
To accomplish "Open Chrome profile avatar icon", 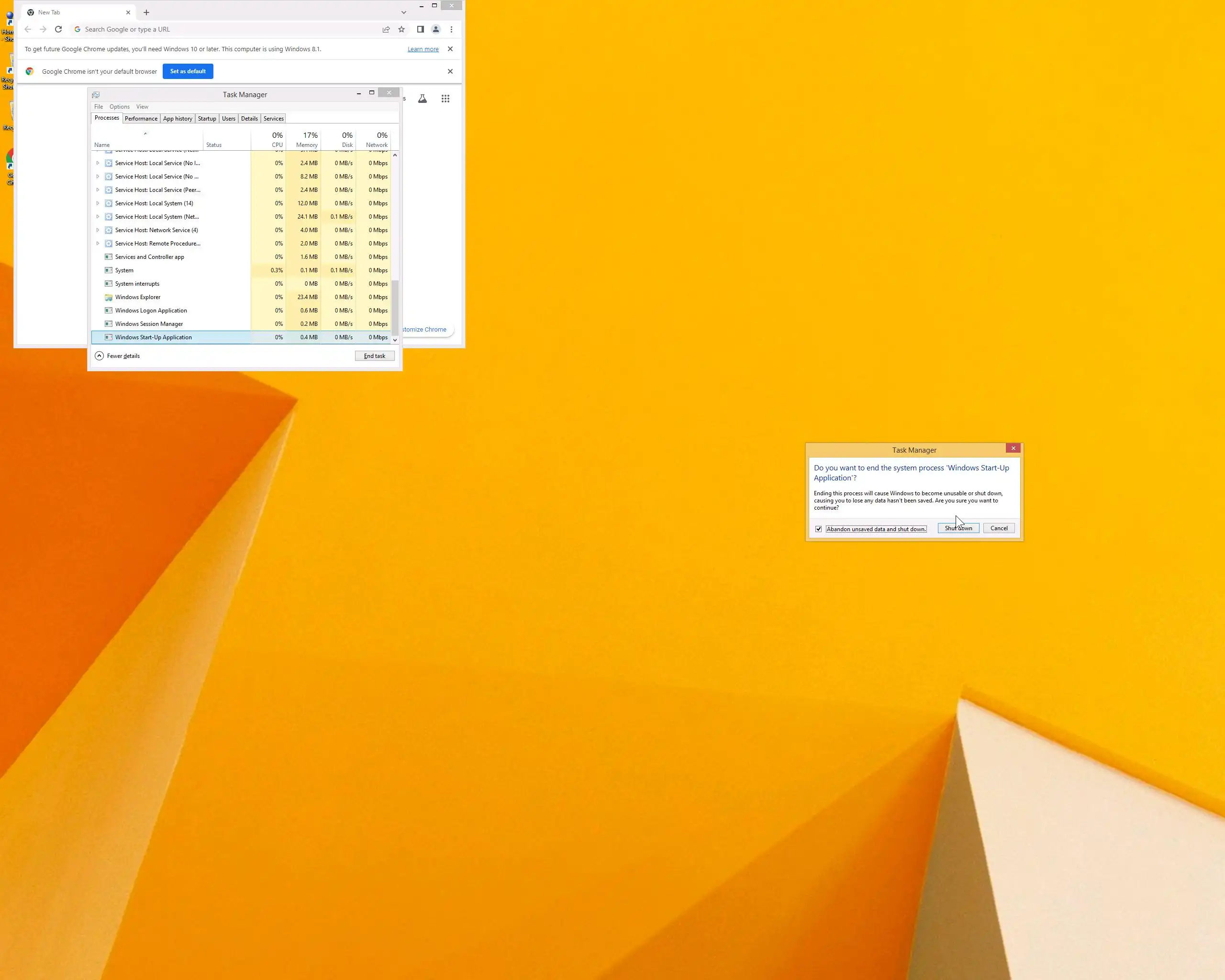I will coord(436,29).
